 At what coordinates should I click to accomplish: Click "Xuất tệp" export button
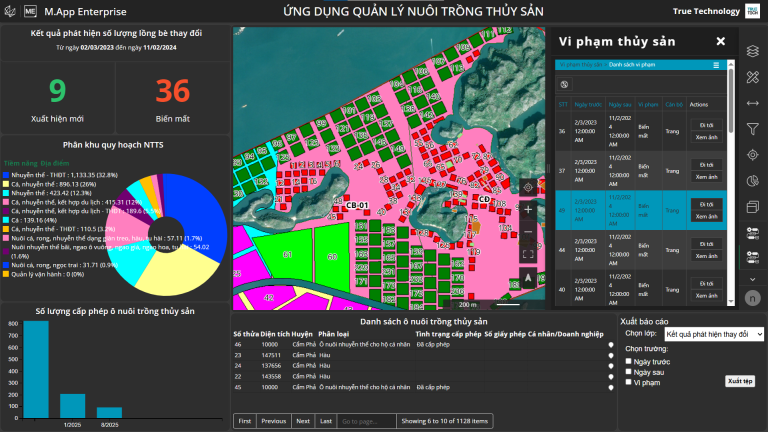(740, 381)
